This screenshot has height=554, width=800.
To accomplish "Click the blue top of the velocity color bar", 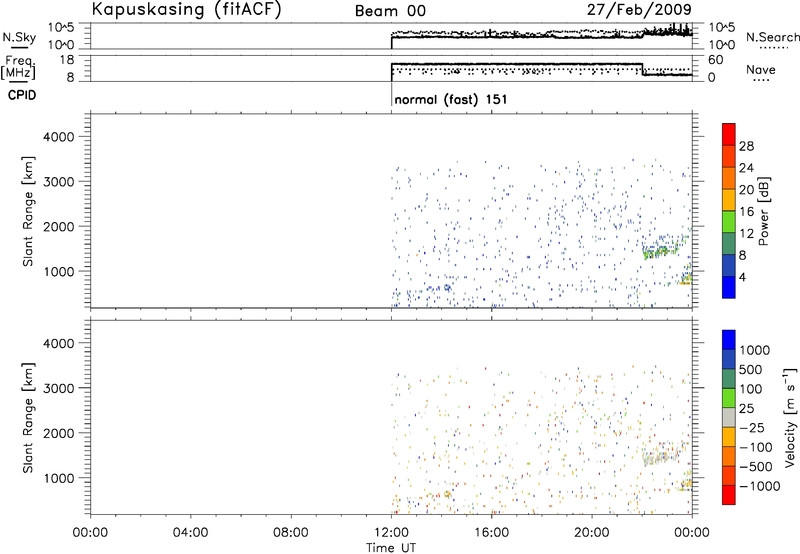I will click(x=729, y=340).
